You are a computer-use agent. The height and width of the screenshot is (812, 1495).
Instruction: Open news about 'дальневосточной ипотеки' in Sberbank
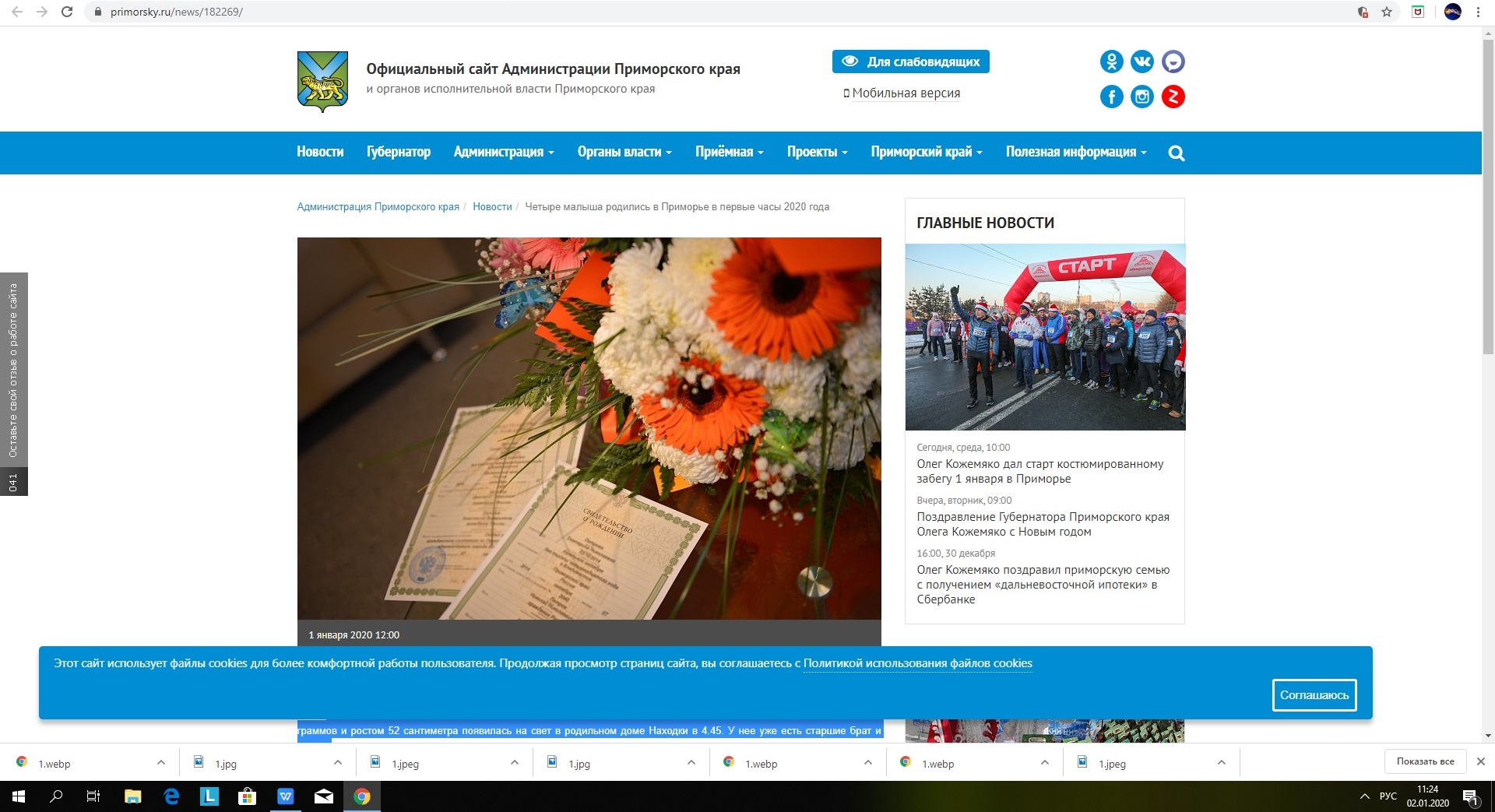click(1043, 585)
